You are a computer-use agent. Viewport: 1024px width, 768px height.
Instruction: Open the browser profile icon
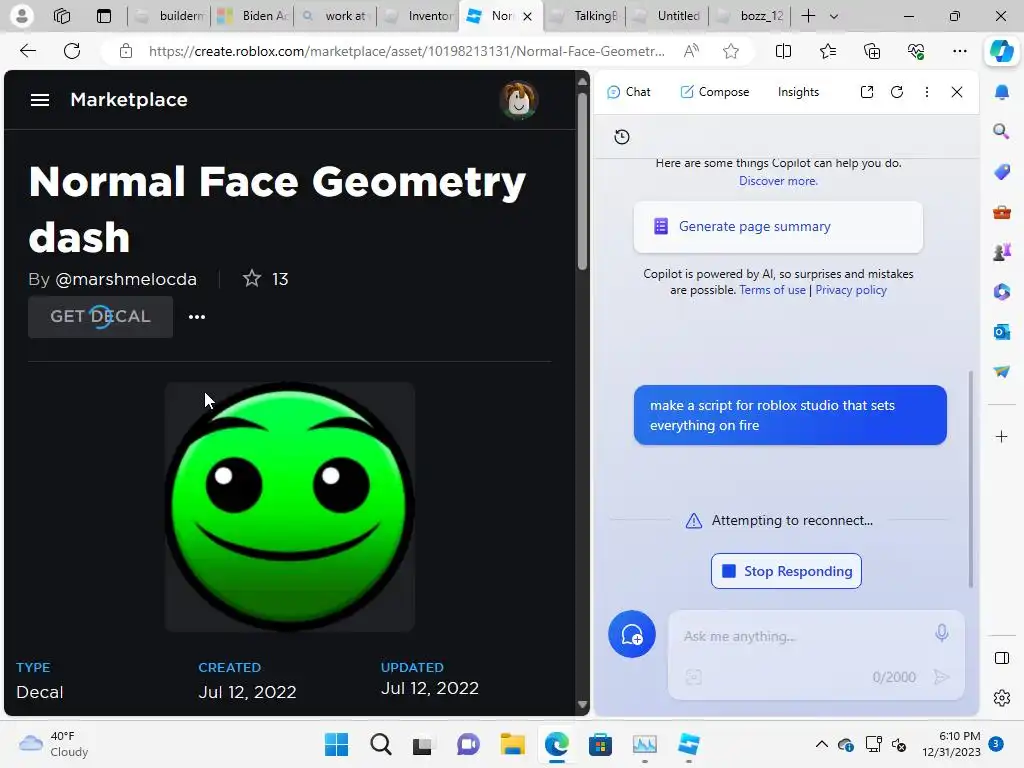point(22,16)
